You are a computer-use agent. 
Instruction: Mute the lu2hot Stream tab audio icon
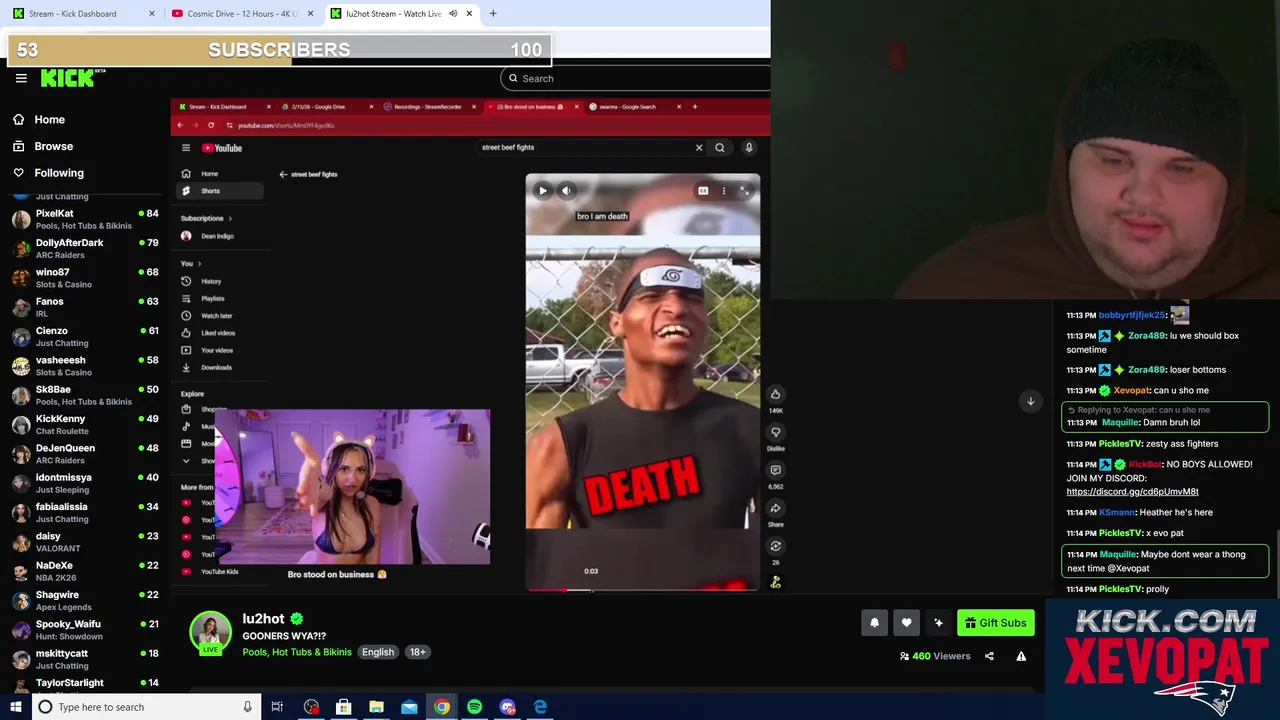pyautogui.click(x=453, y=14)
